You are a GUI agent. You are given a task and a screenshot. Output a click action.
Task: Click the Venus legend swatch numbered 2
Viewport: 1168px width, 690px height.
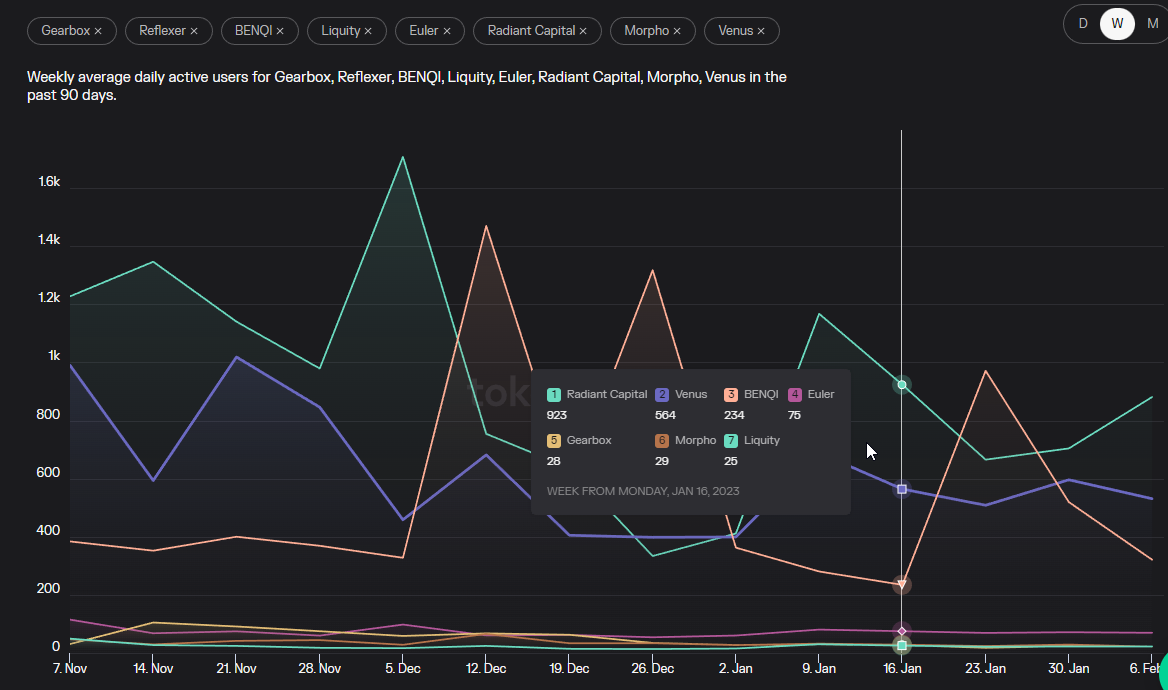point(662,395)
